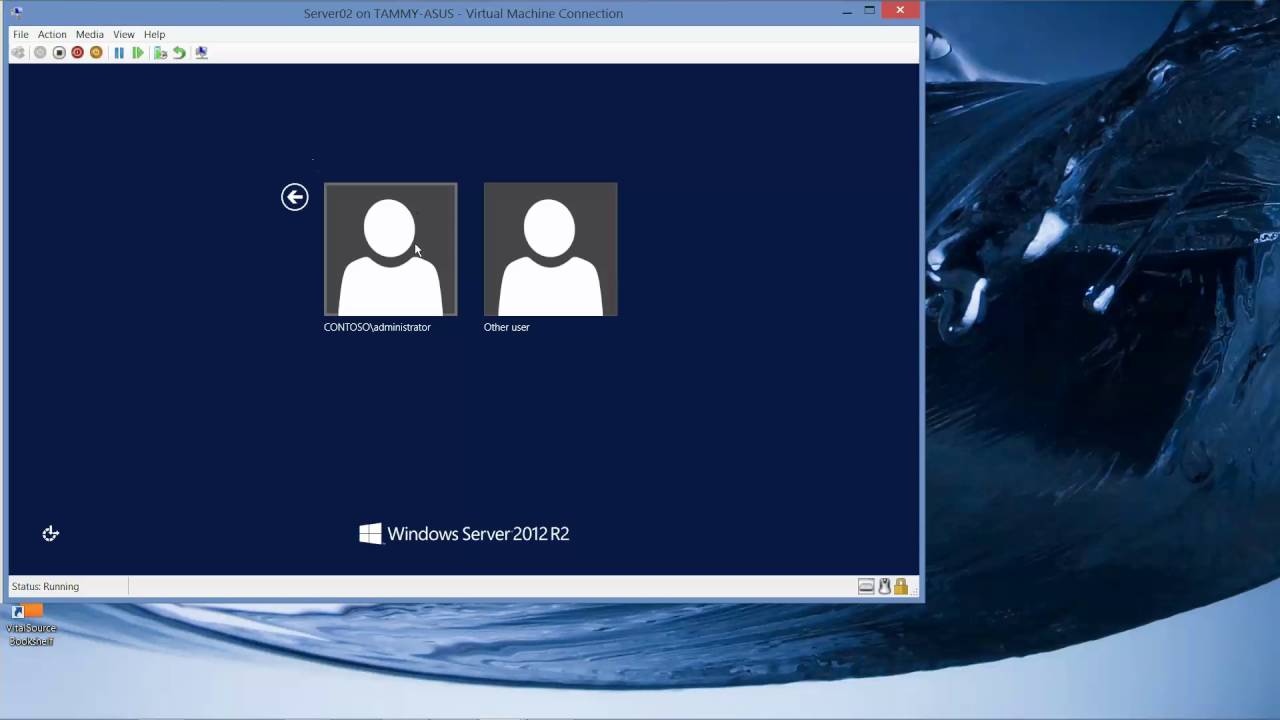Click the orange Save state toolbar icon
Viewport: 1280px width, 720px height.
click(96, 53)
